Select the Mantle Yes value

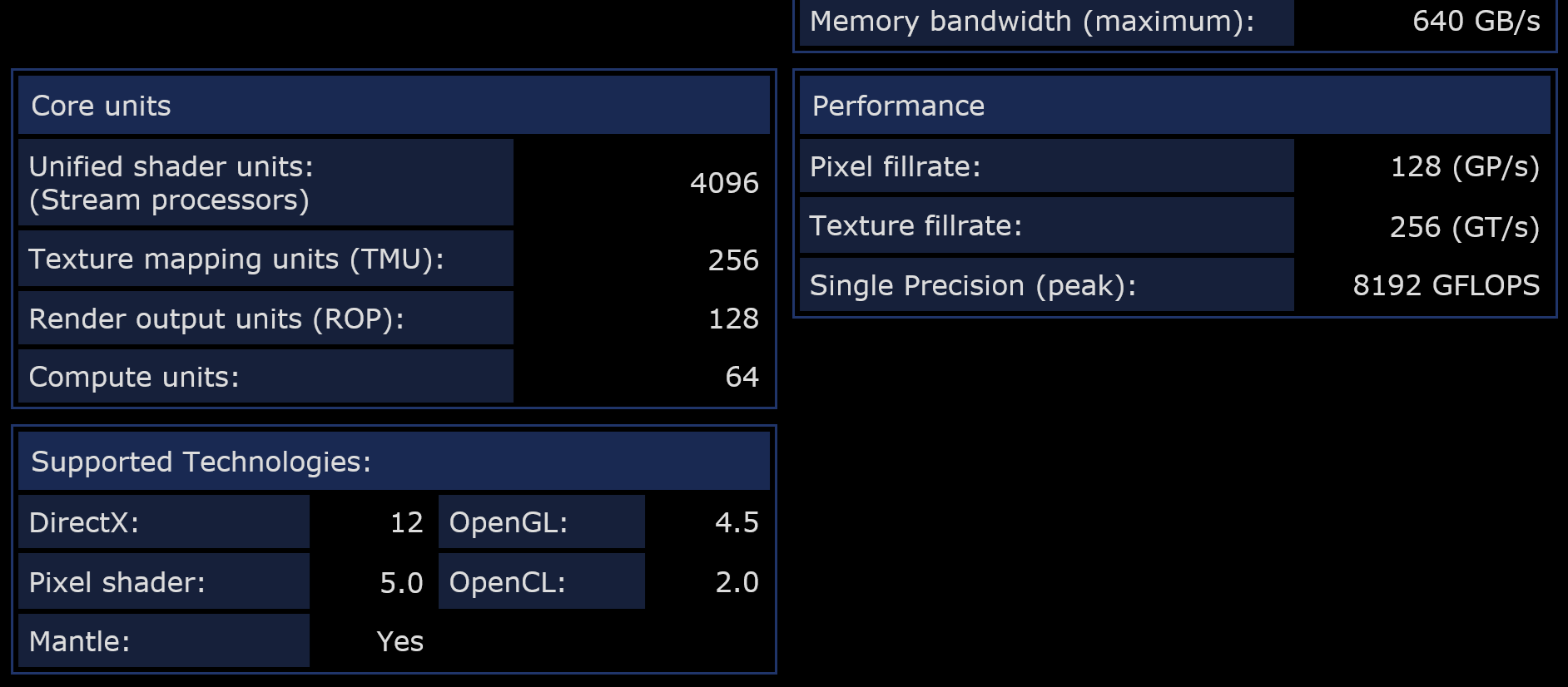[x=399, y=641]
